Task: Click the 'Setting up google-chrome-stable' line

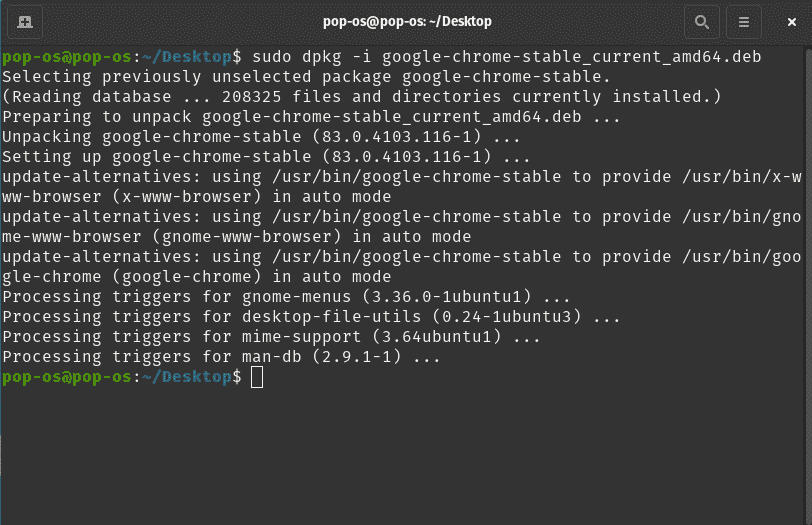Action: click(266, 157)
